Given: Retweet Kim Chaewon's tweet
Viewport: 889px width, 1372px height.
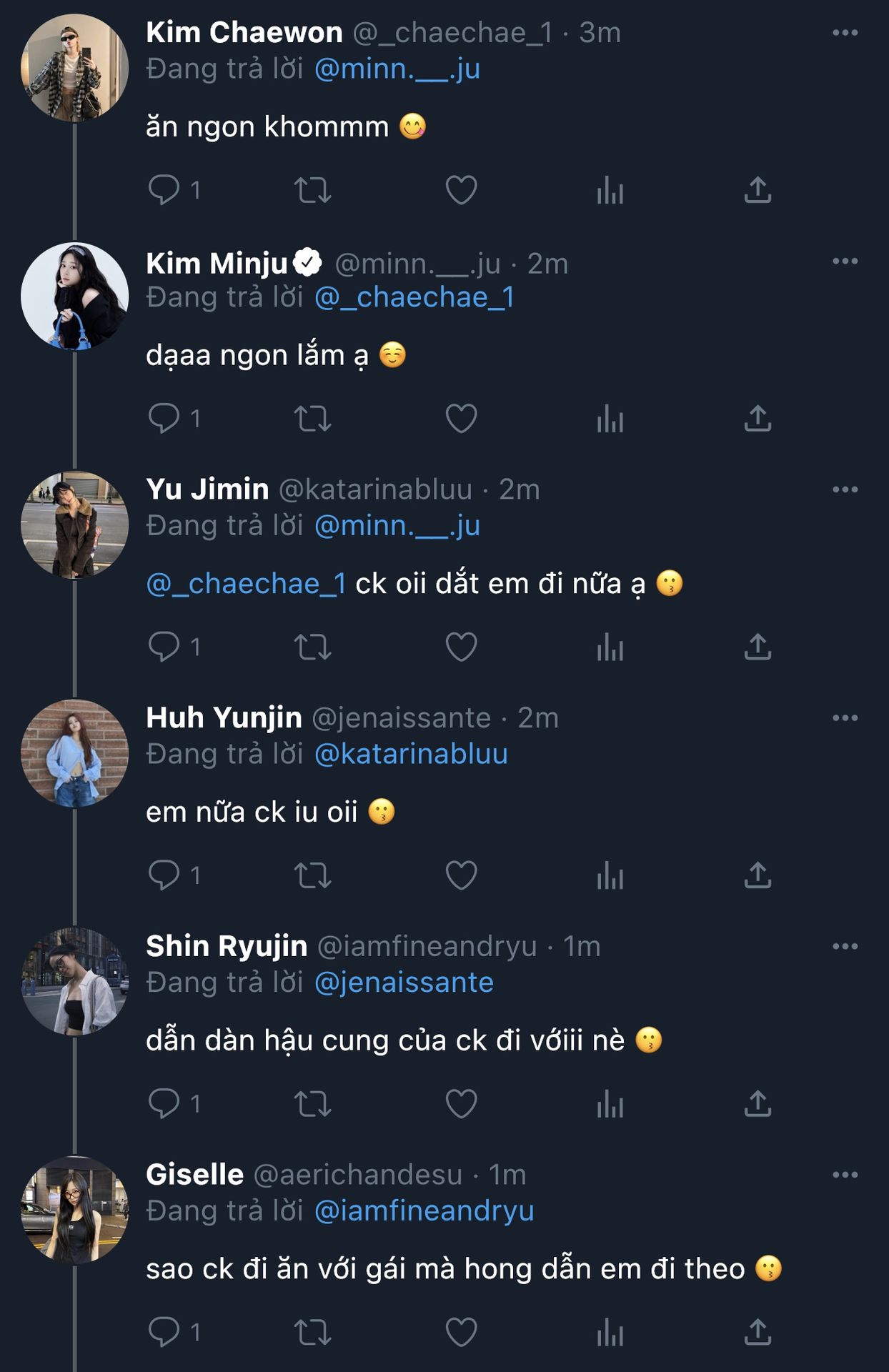Looking at the screenshot, I should (x=313, y=190).
